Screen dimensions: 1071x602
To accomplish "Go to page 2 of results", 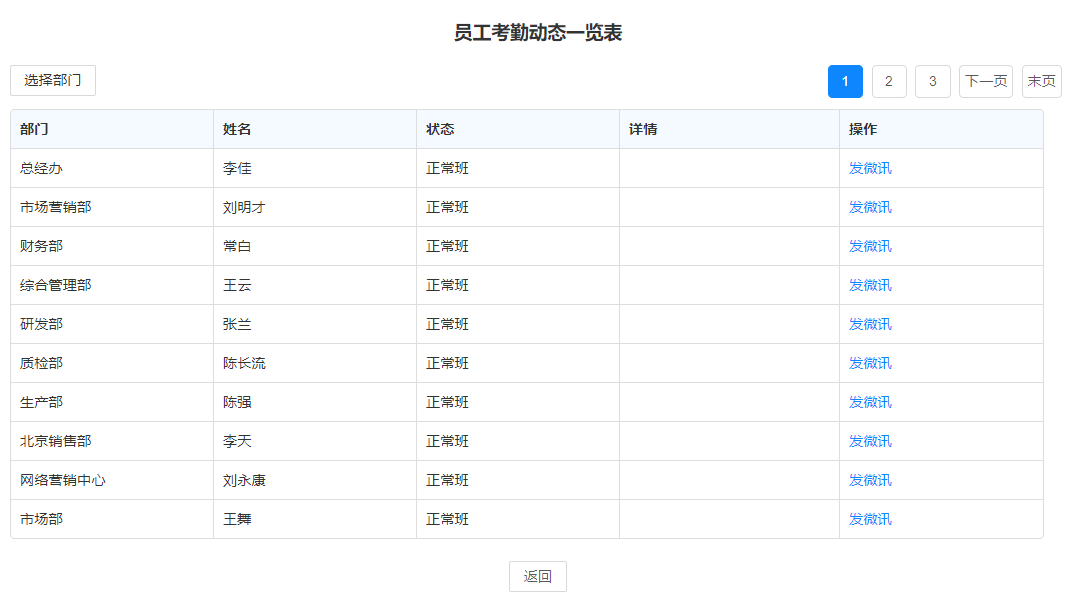I will pos(888,81).
